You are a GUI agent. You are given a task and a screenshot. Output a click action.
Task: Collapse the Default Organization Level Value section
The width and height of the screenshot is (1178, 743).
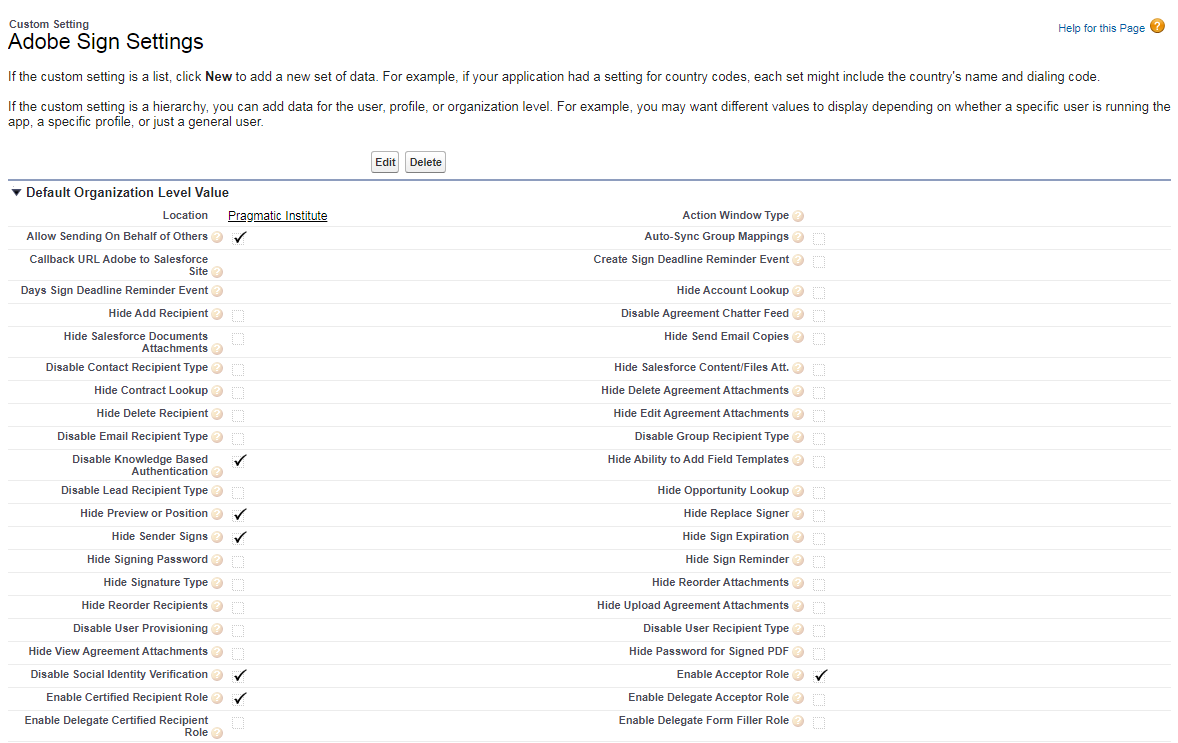point(16,192)
